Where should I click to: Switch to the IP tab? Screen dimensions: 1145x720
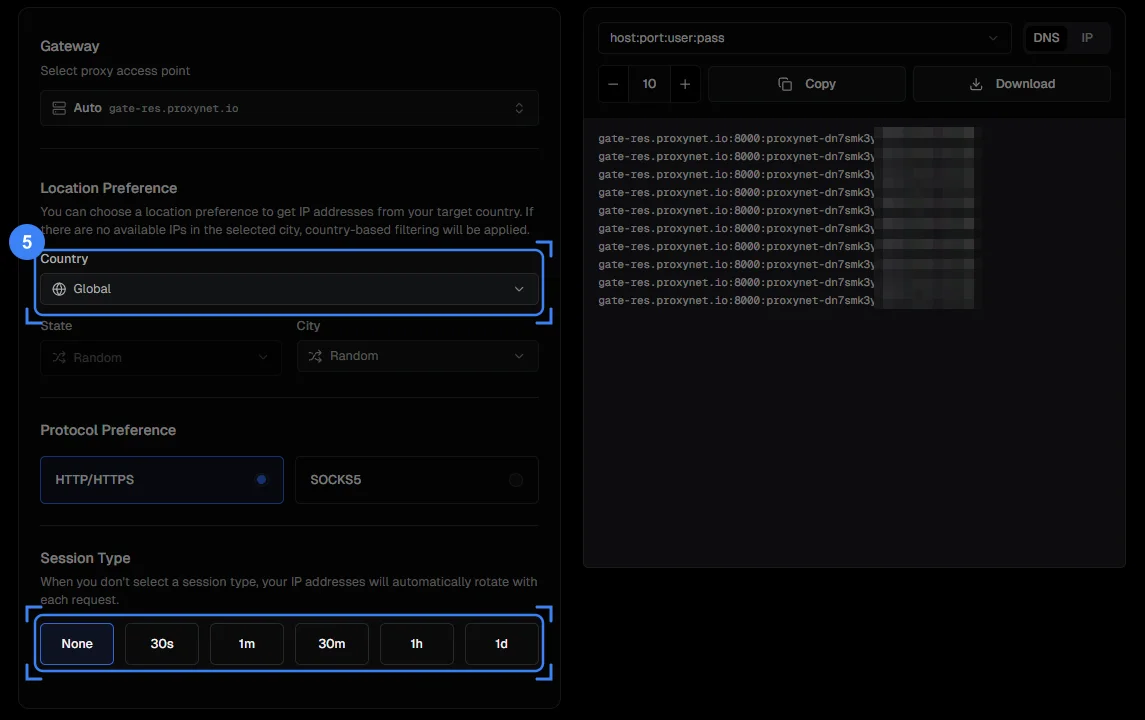click(1087, 38)
